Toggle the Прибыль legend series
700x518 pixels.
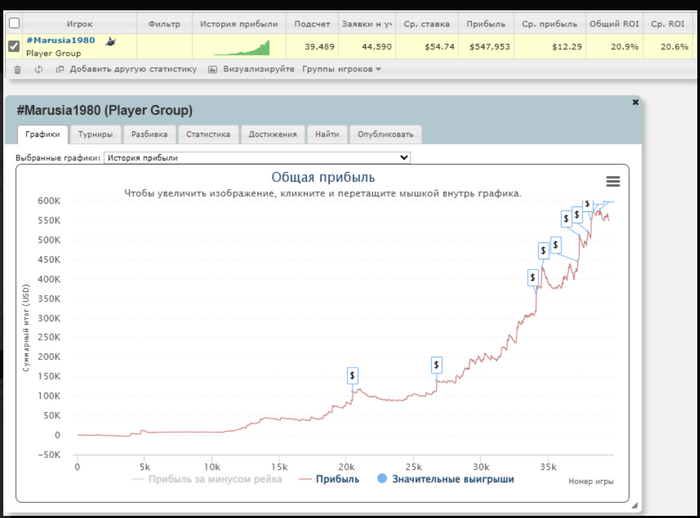point(329,479)
